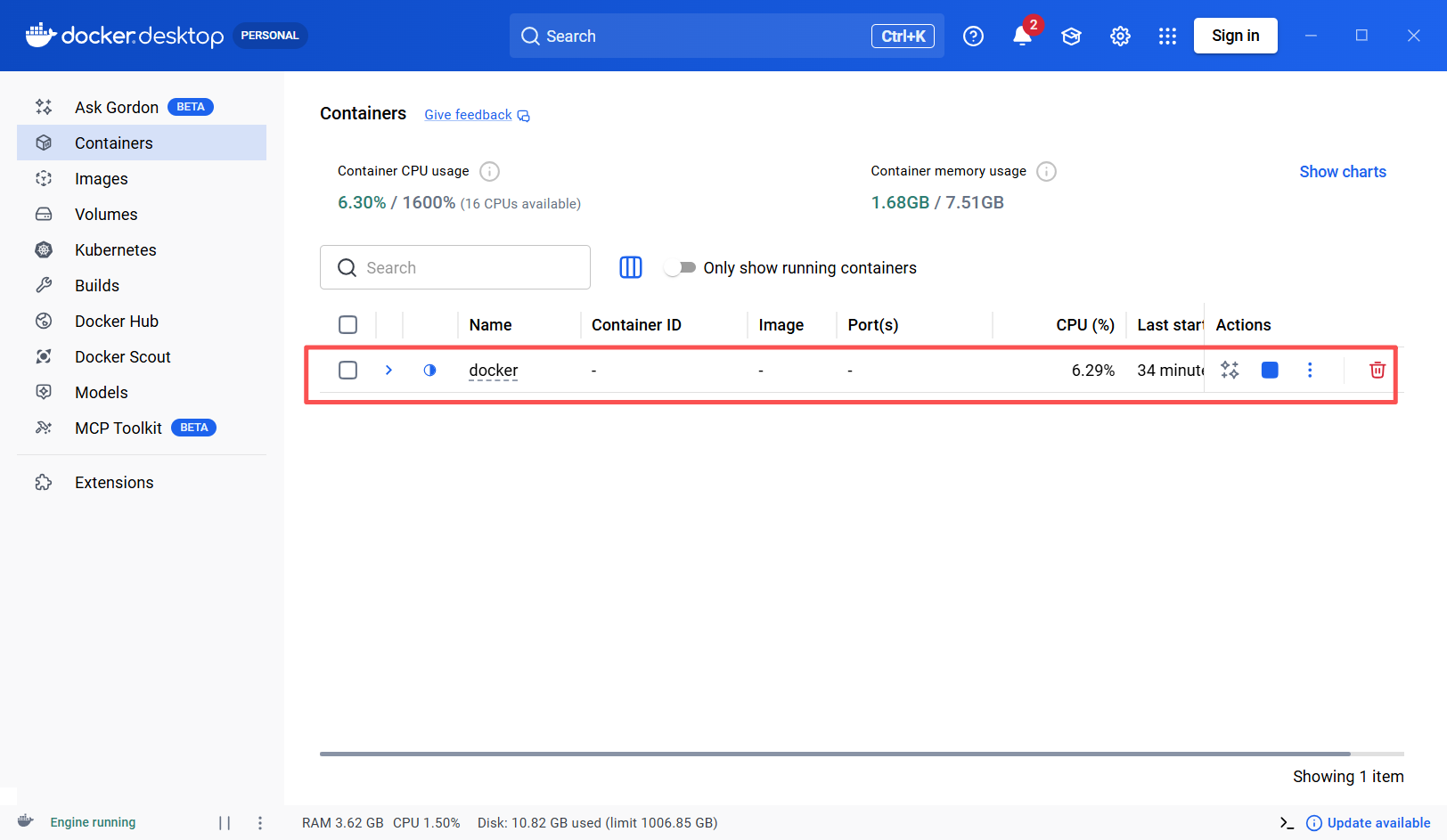Open the help question mark icon

[x=974, y=36]
